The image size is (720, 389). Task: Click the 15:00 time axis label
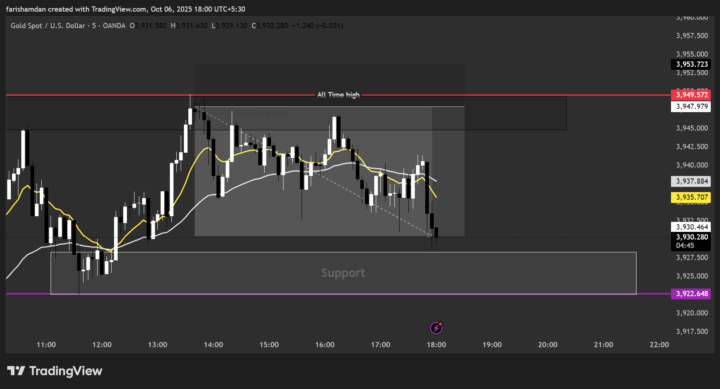tap(269, 344)
